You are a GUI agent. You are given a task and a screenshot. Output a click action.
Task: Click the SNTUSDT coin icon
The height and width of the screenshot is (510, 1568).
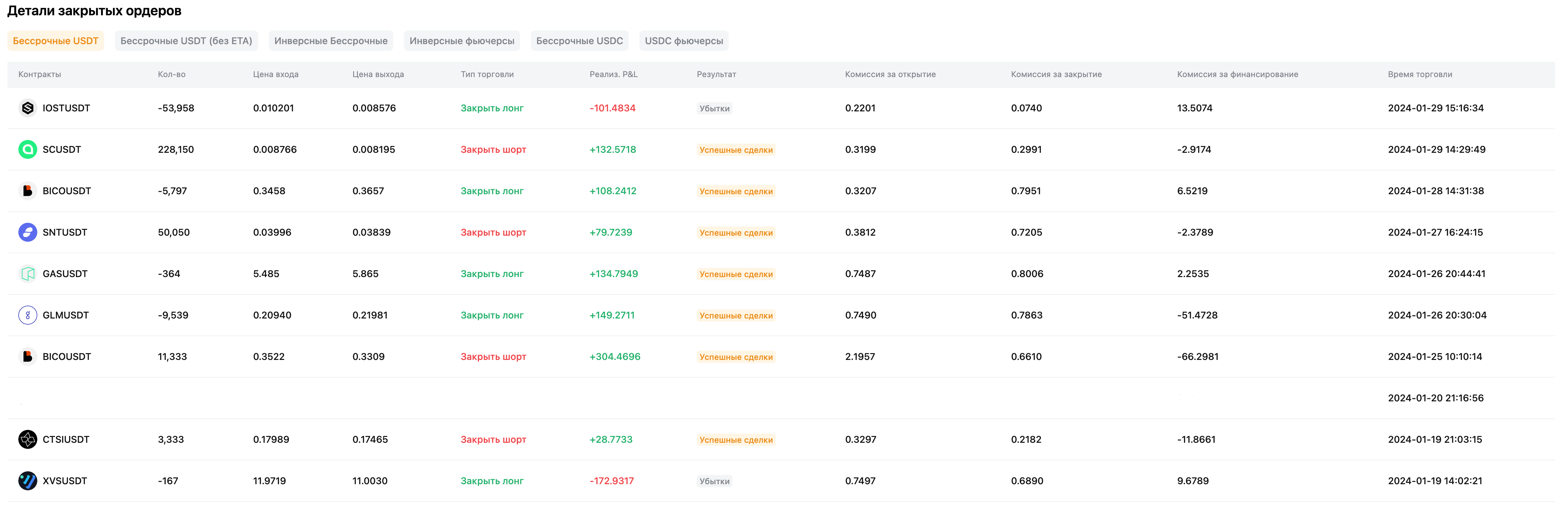(x=27, y=232)
